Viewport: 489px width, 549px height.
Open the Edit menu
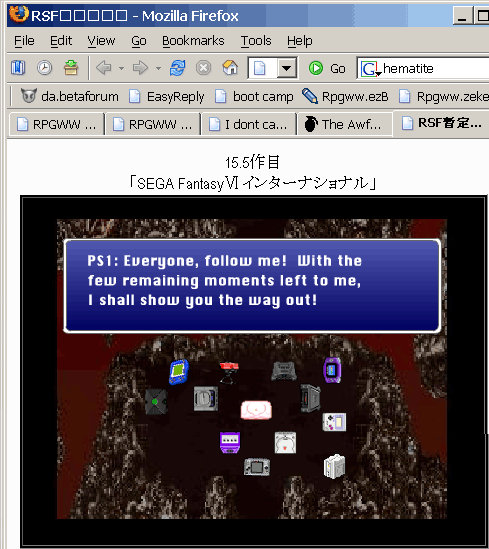pos(61,41)
